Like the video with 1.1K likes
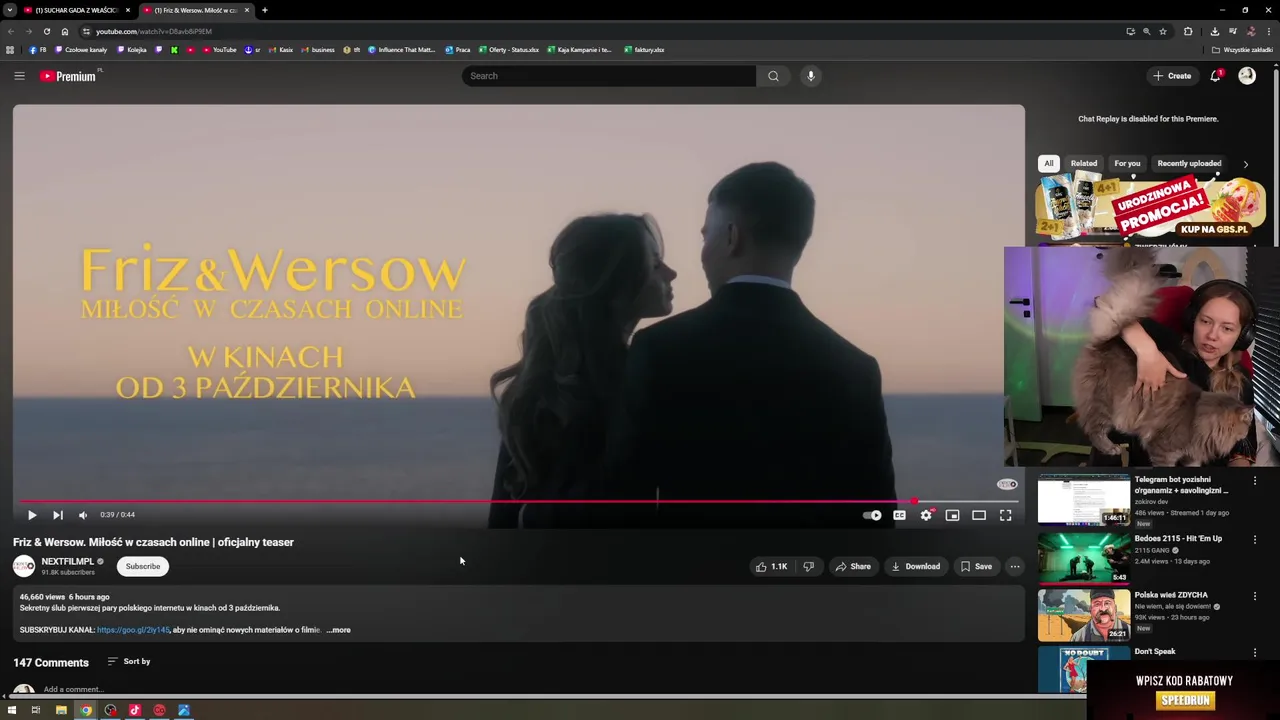The width and height of the screenshot is (1280, 720). point(771,566)
